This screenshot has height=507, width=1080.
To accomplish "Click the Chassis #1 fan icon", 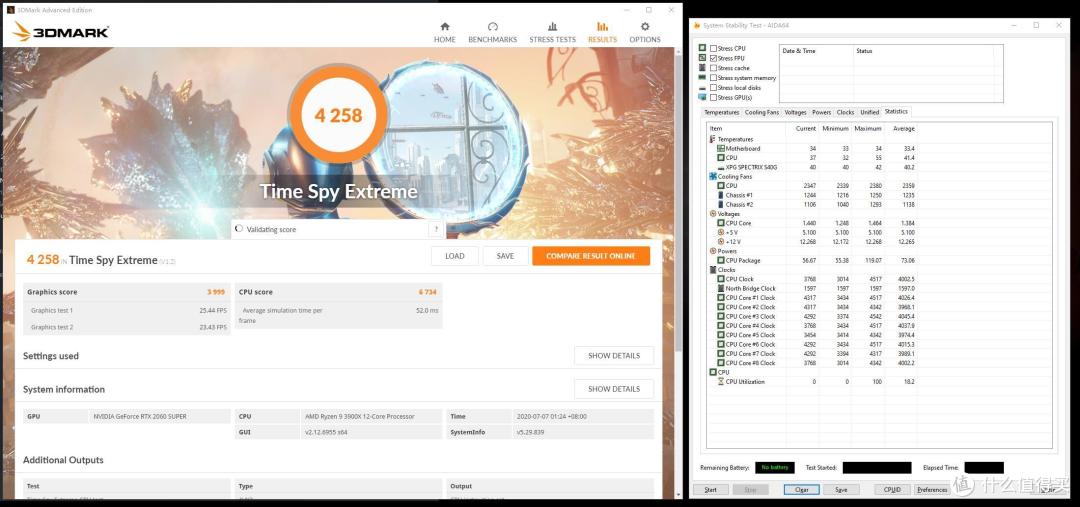I will pyautogui.click(x=720, y=195).
